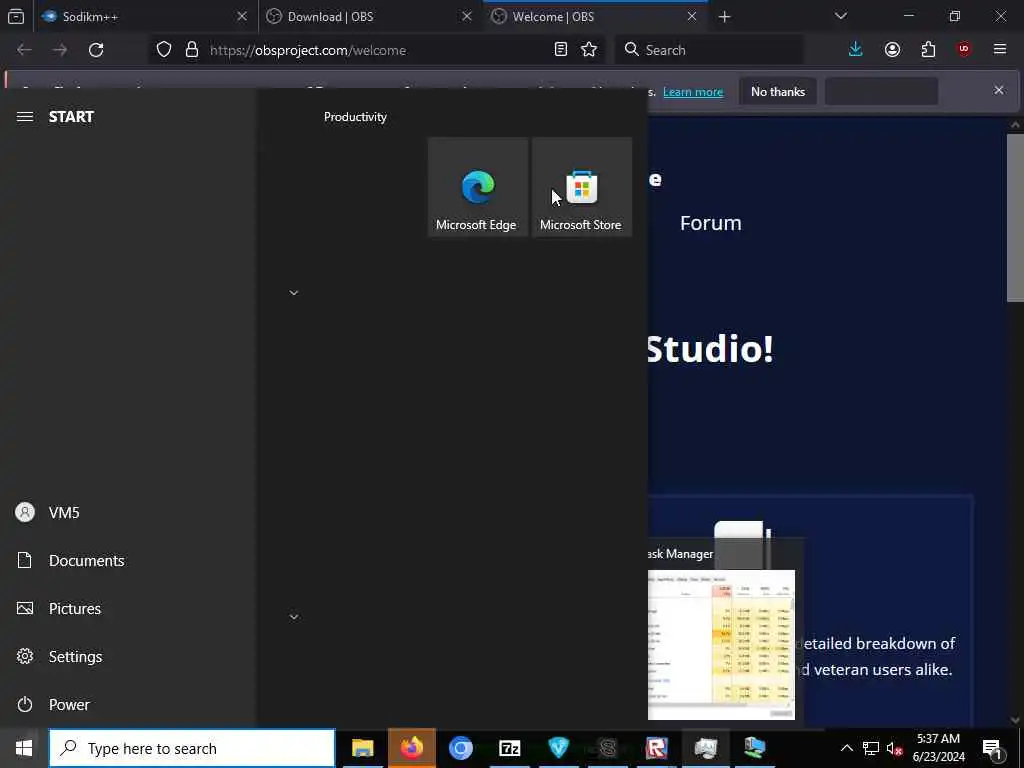The width and height of the screenshot is (1024, 768).
Task: Bookmark this page with the star
Action: (589, 50)
